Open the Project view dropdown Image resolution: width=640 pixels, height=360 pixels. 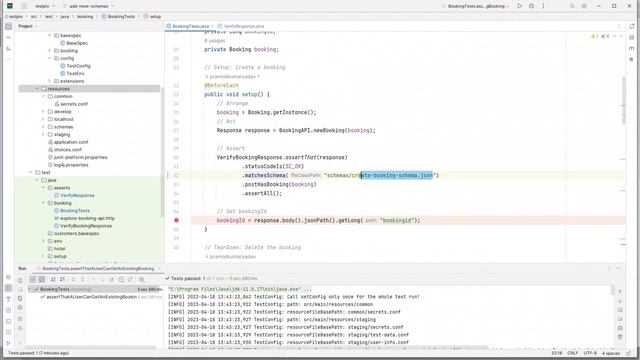tap(28, 26)
